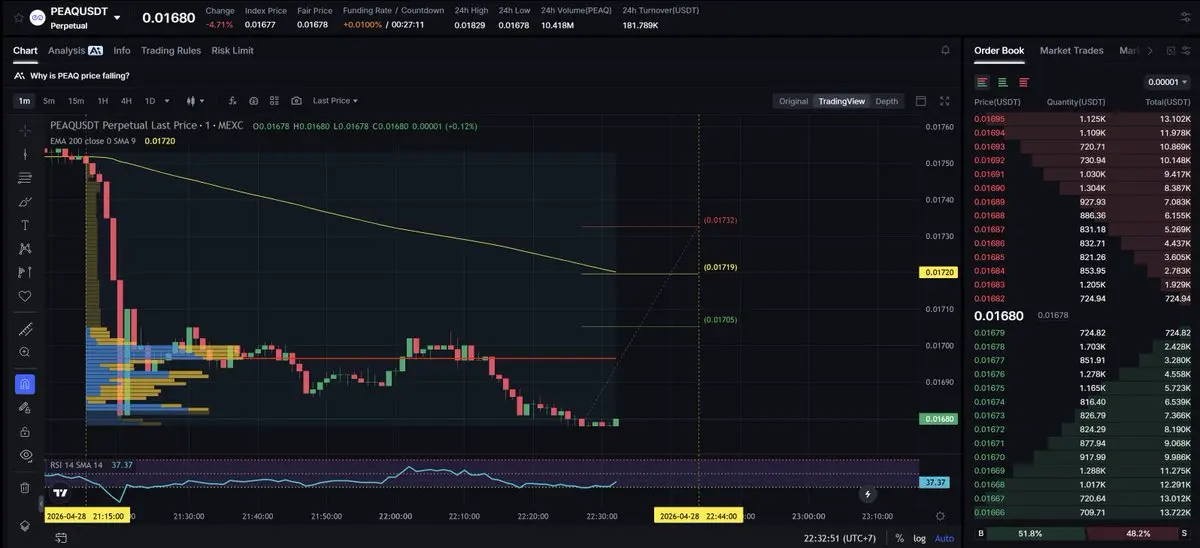Viewport: 1200px width, 548px height.
Task: Select the 4H timeframe
Action: (x=126, y=101)
